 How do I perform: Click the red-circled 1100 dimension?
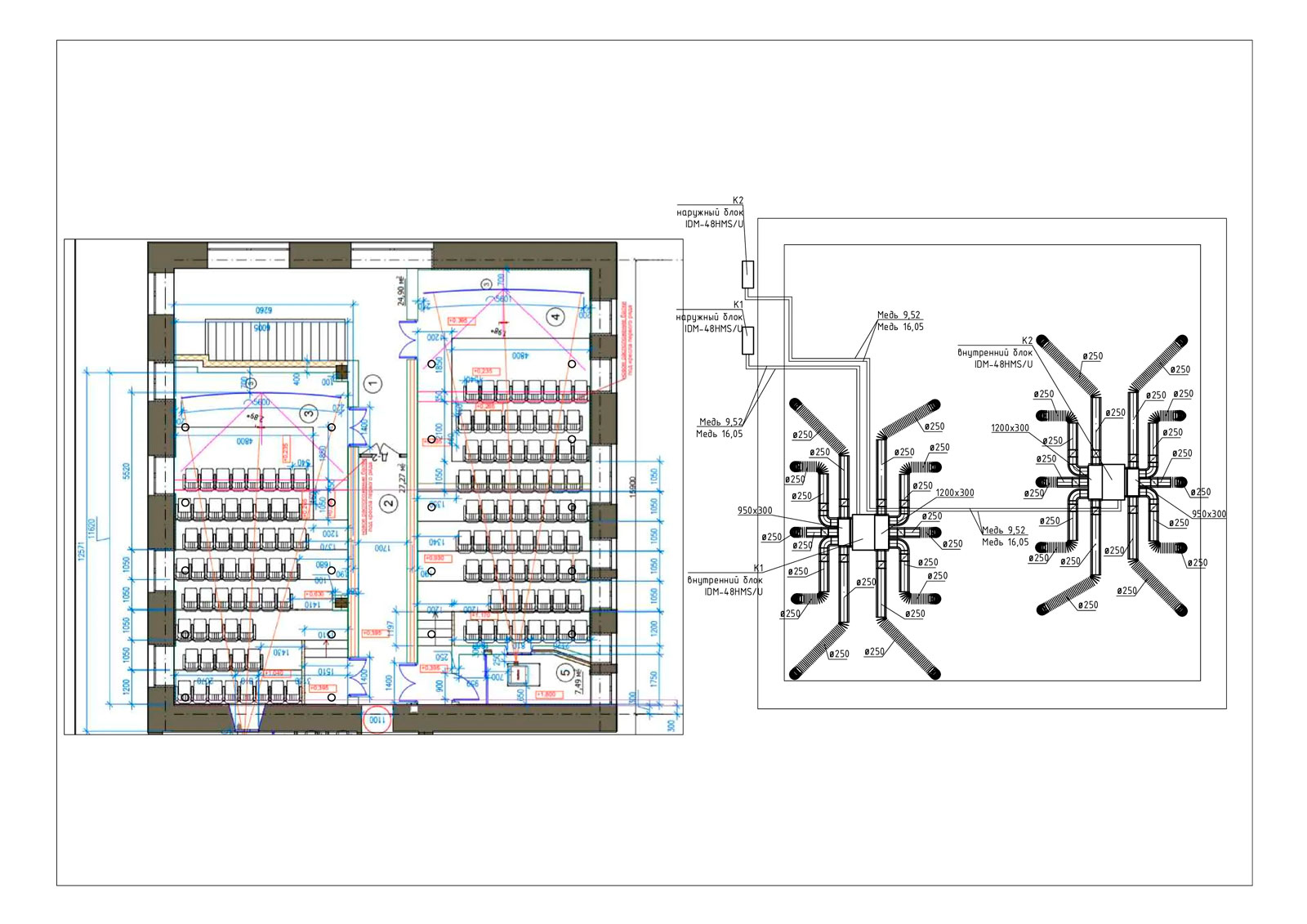coord(377,721)
